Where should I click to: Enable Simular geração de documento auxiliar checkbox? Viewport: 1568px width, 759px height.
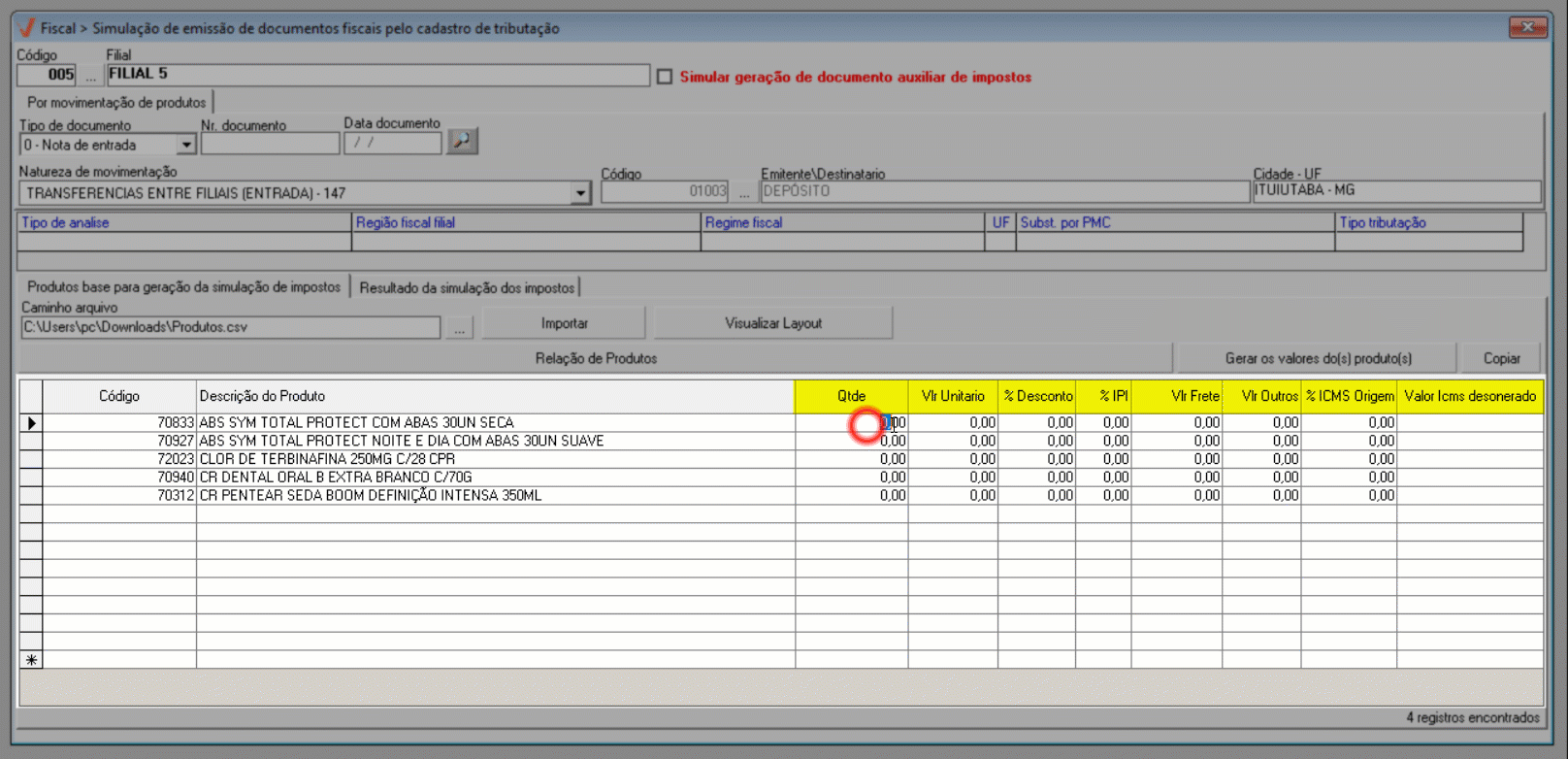click(x=665, y=77)
